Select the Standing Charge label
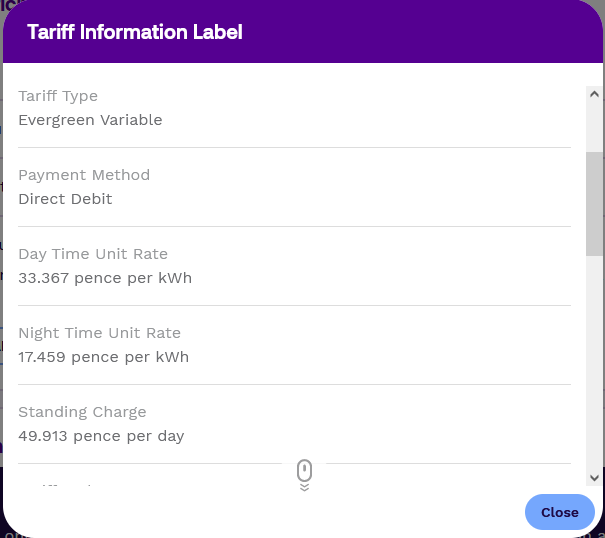 82,412
